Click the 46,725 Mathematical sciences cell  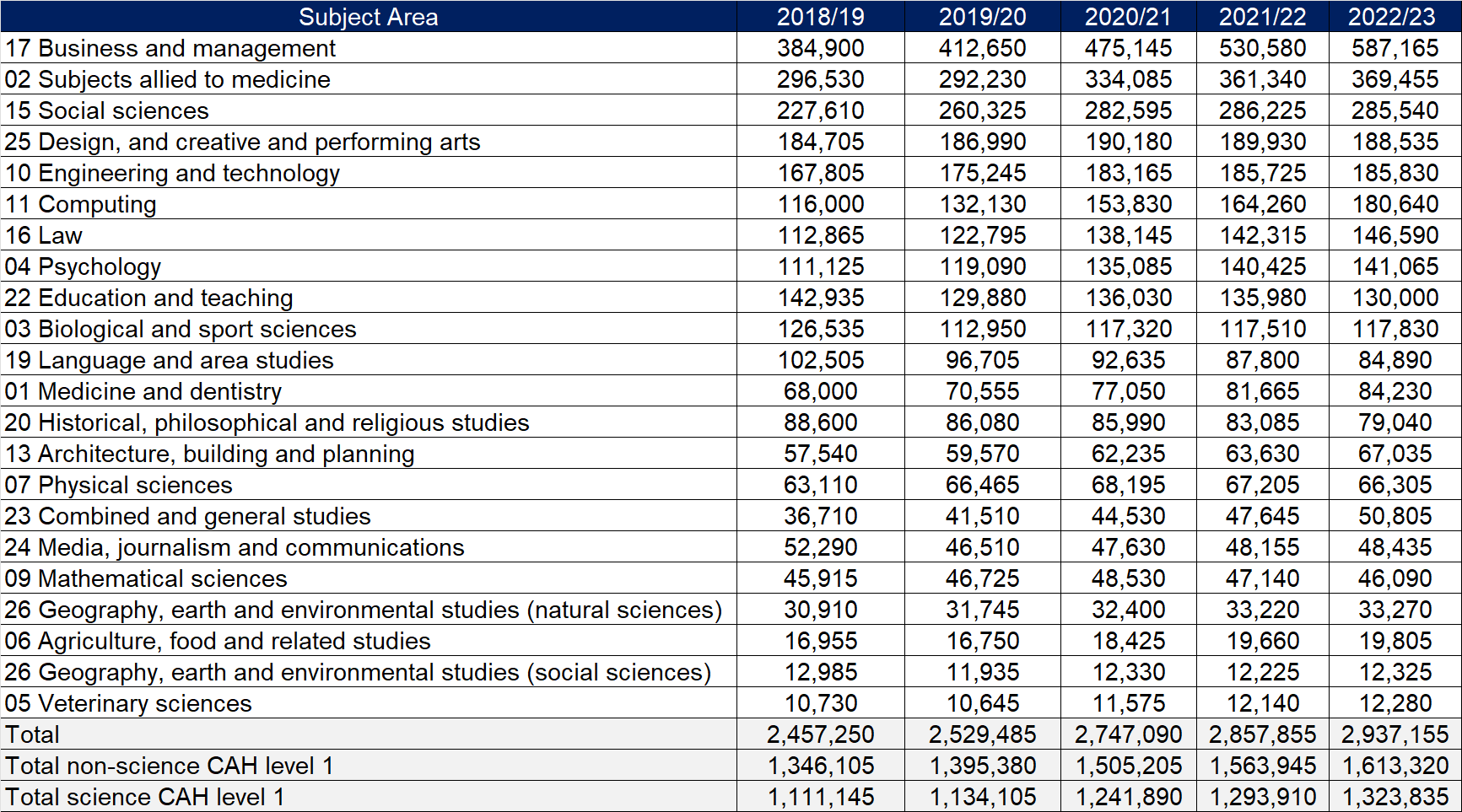tap(983, 578)
